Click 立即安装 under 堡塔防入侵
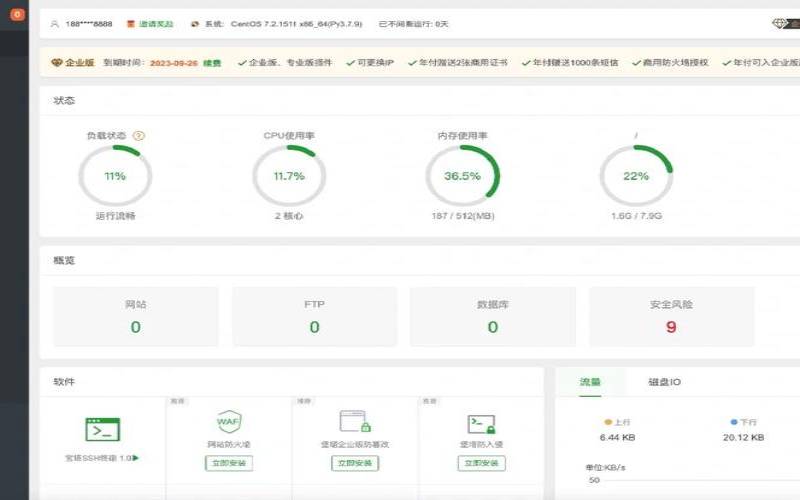800x500 pixels. click(481, 464)
